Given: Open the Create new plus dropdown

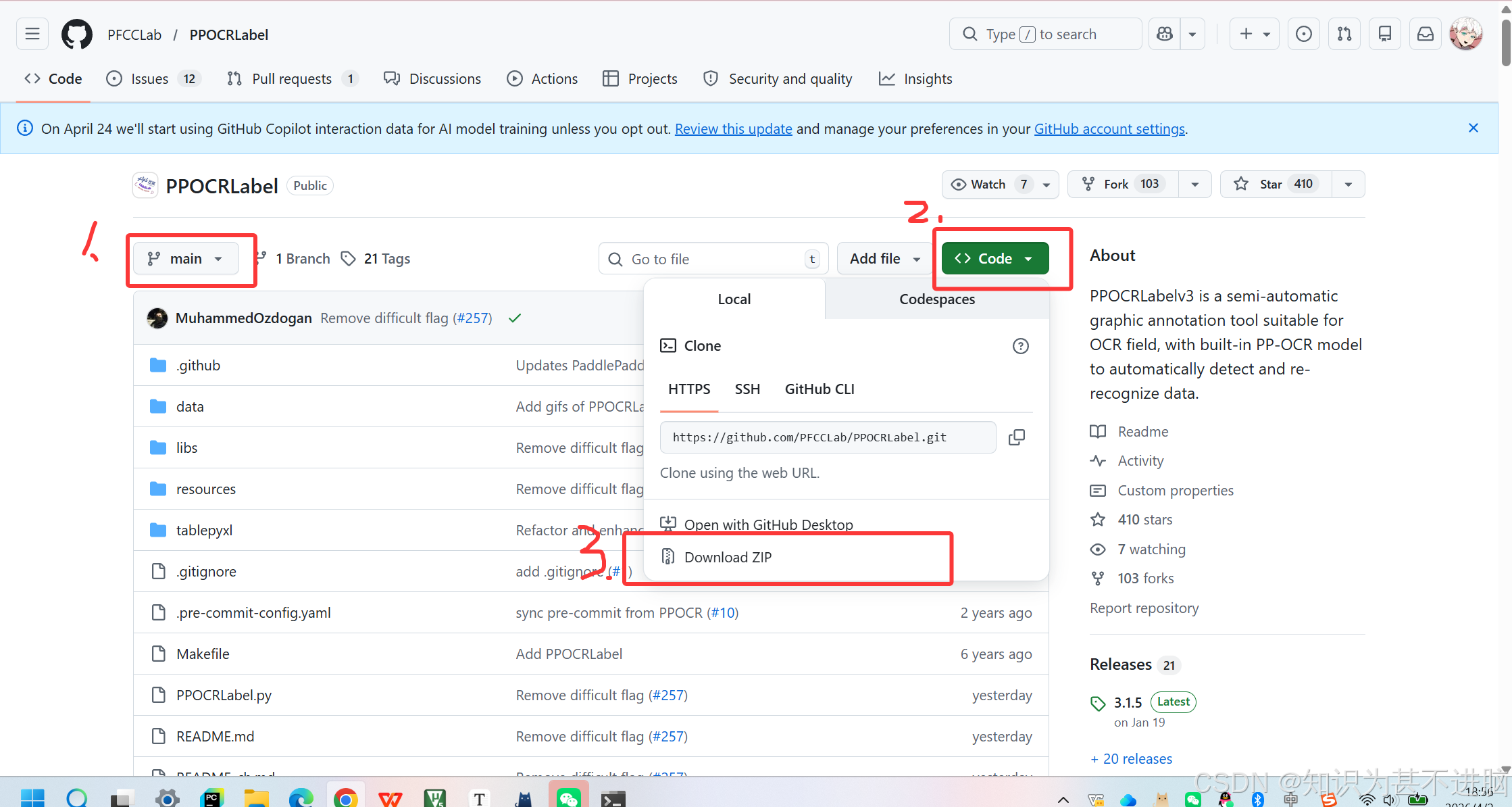Looking at the screenshot, I should click(1255, 34).
